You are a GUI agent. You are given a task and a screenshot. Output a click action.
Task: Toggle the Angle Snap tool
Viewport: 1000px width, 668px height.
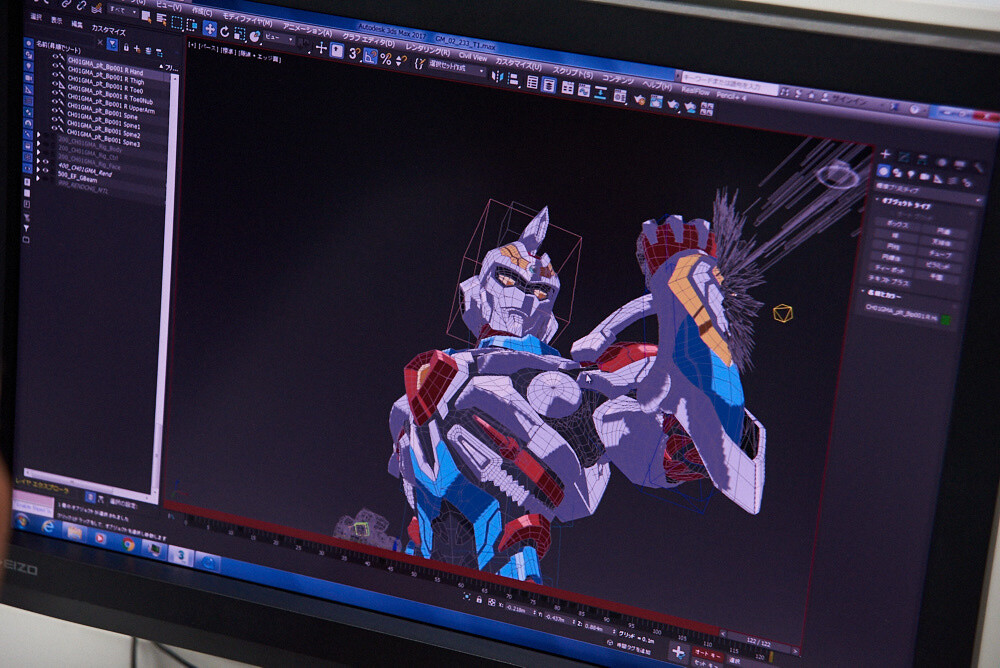pyautogui.click(x=370, y=57)
